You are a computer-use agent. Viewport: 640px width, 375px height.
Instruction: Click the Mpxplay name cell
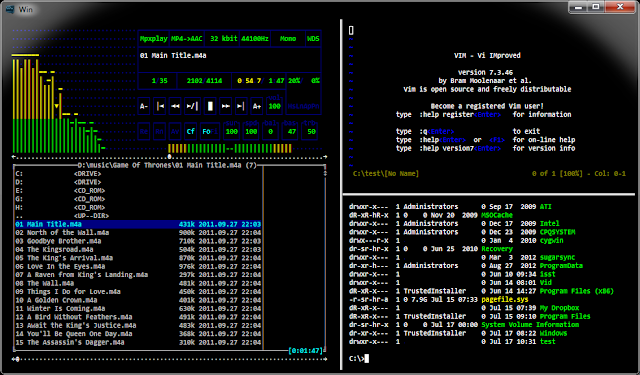(153, 39)
